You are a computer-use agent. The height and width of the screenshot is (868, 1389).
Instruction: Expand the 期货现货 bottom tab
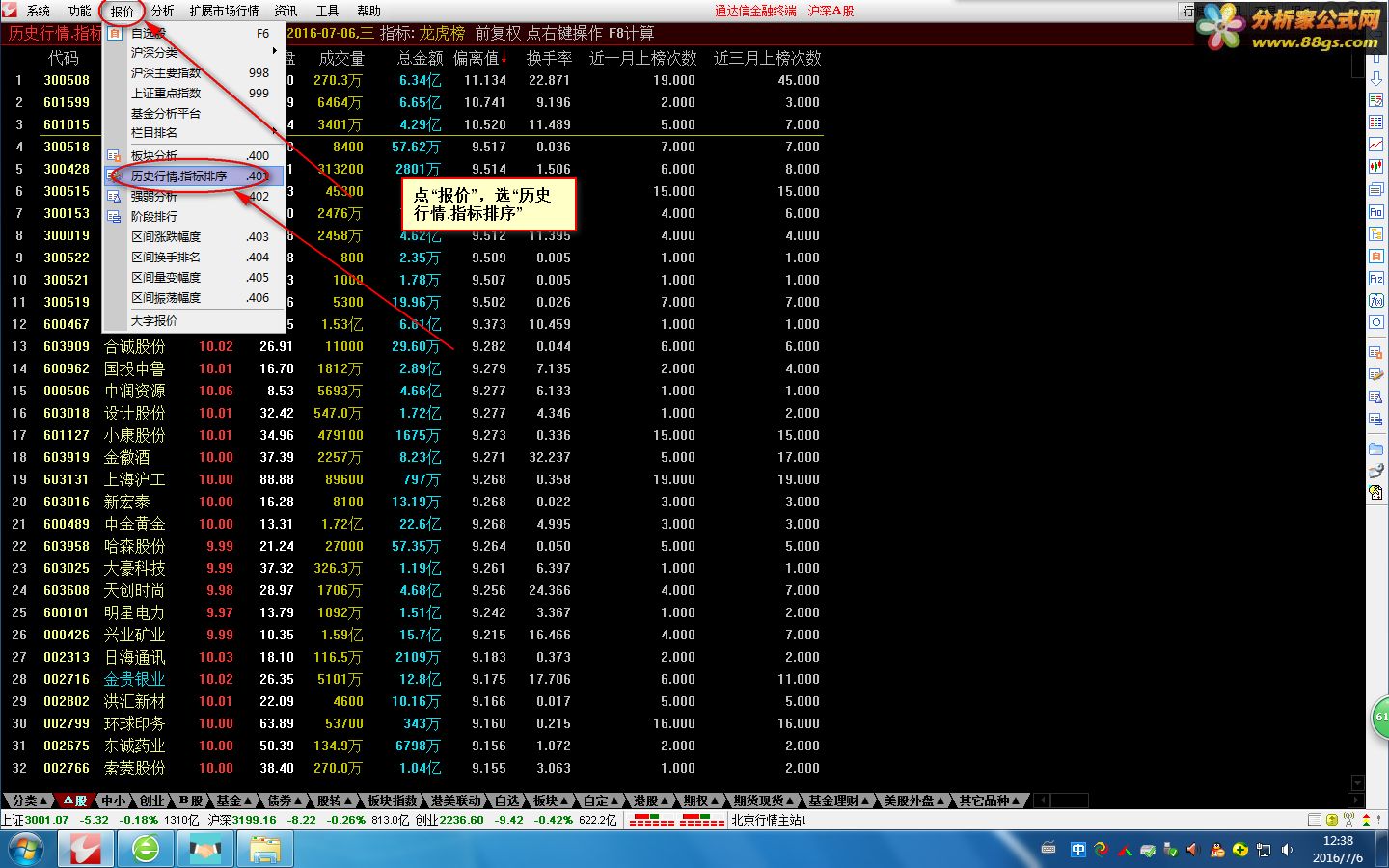[x=764, y=800]
